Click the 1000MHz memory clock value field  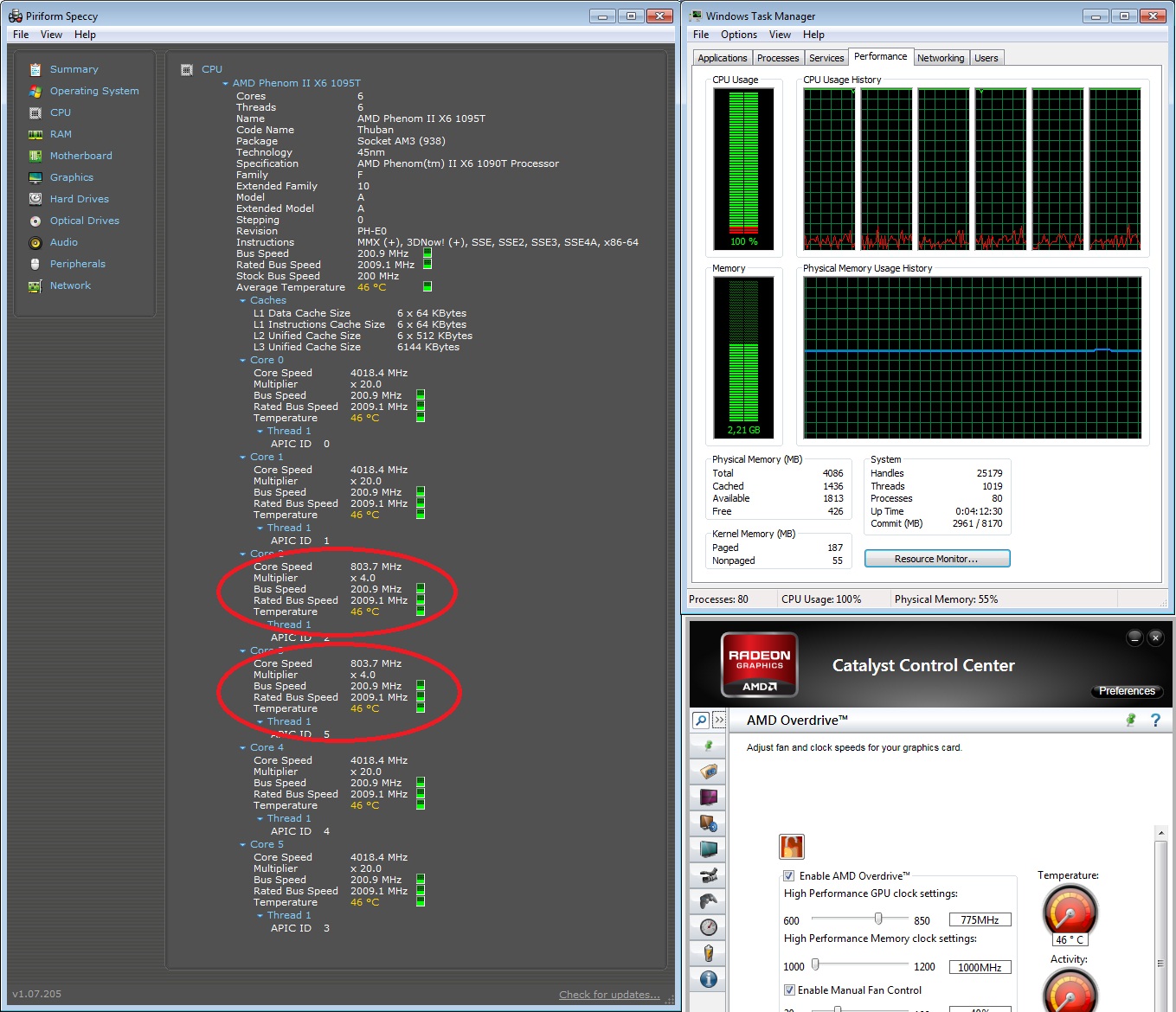point(980,967)
